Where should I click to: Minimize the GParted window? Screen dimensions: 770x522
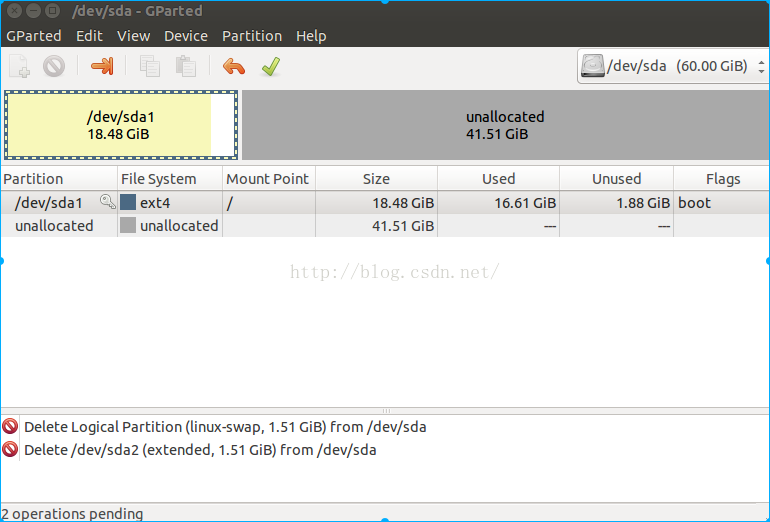(x=33, y=10)
